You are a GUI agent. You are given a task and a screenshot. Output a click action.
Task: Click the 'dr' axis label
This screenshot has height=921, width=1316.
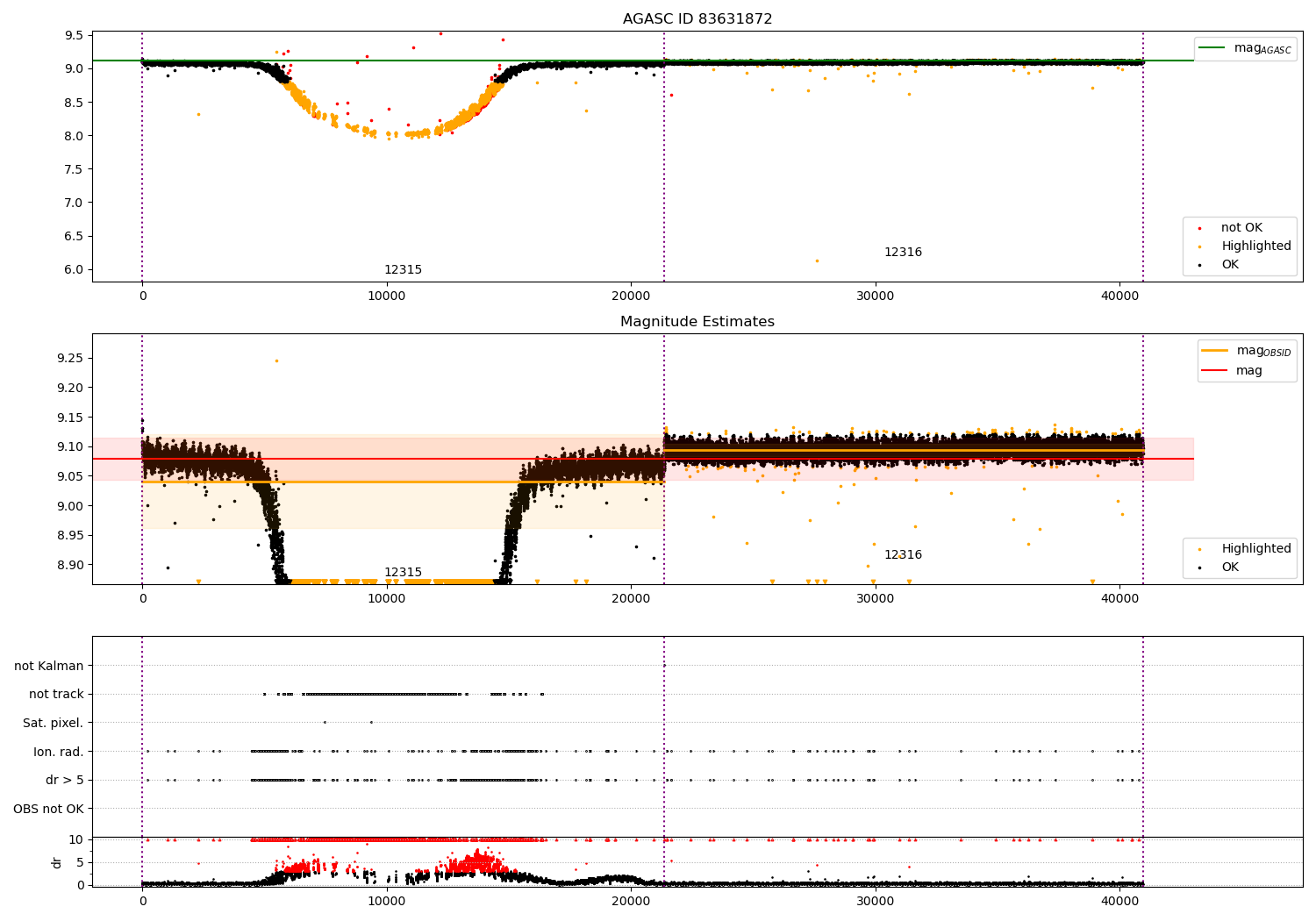(x=57, y=862)
